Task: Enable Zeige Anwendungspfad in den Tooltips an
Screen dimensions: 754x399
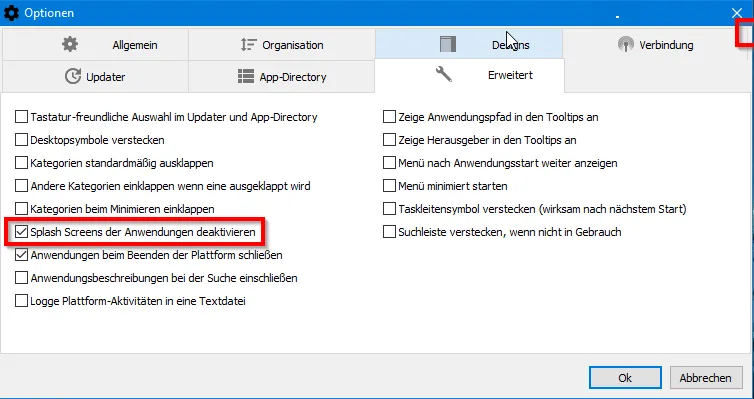Action: (389, 117)
